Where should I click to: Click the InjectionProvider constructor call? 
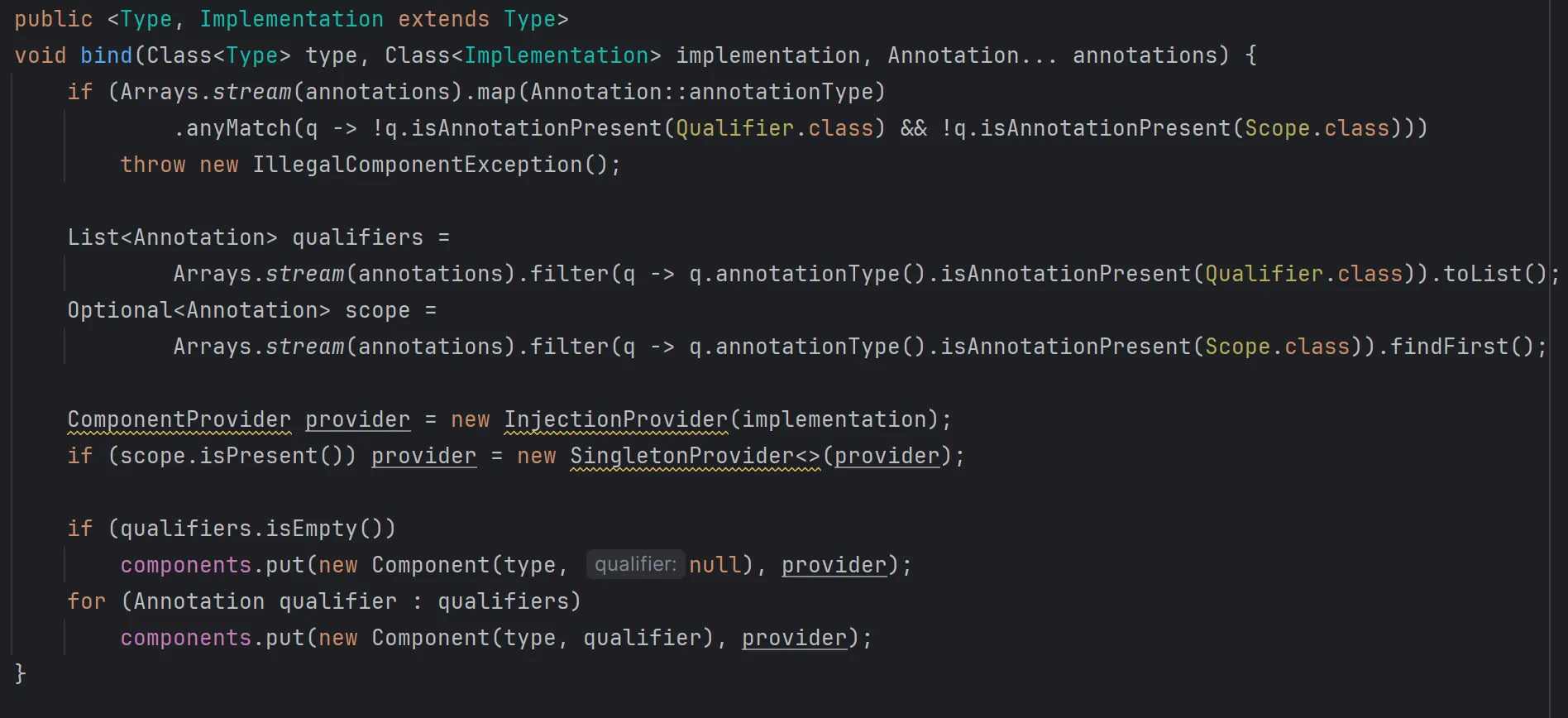(615, 419)
